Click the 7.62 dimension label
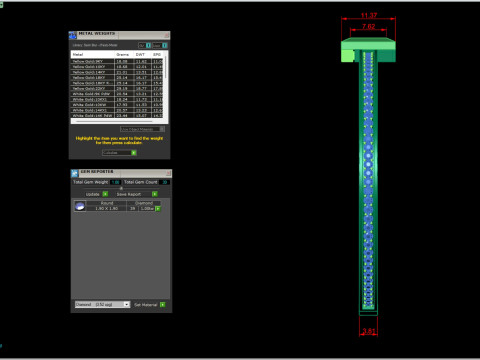 (x=369, y=26)
